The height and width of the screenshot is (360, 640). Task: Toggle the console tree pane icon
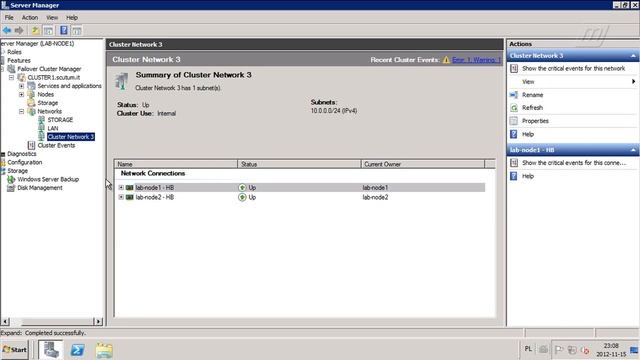[x=48, y=30]
